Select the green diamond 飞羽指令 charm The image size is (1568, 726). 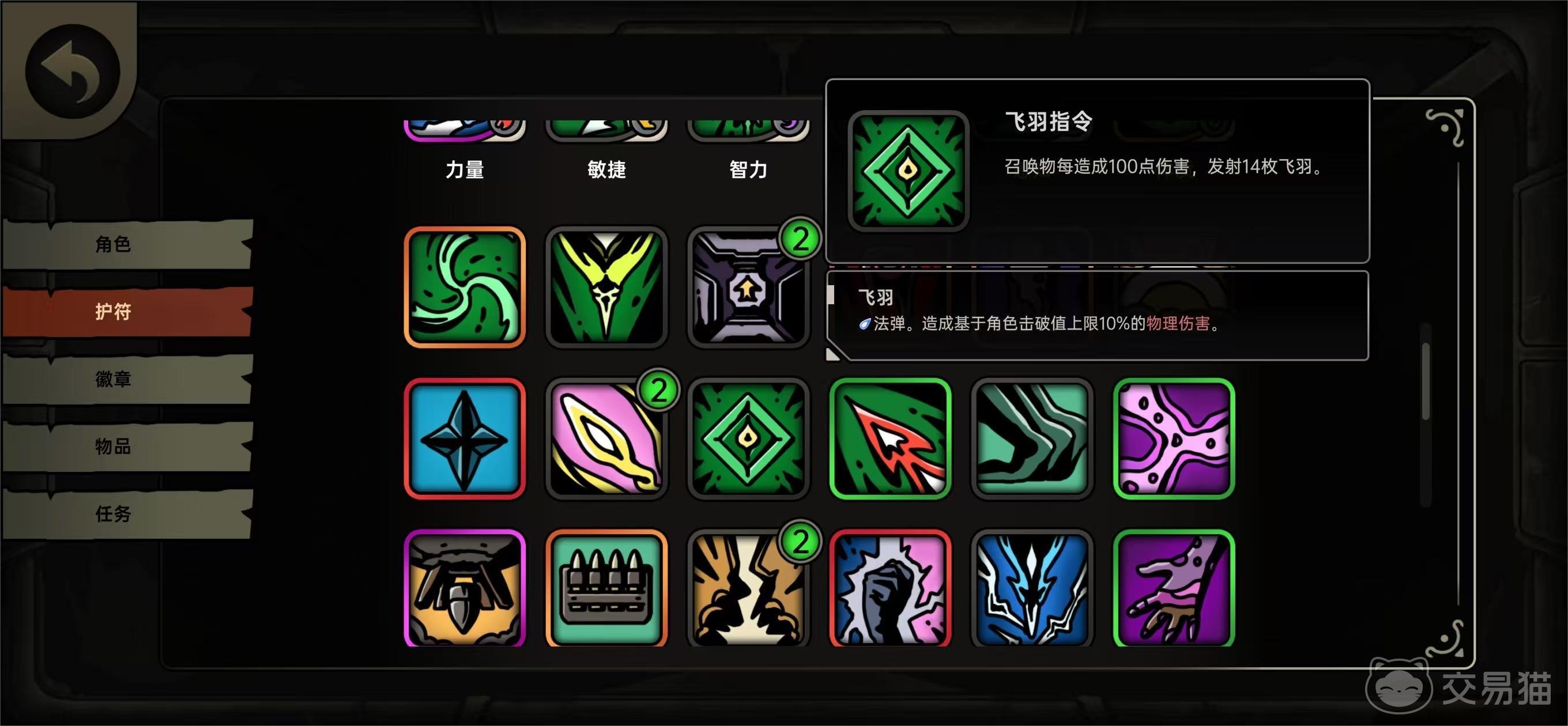[x=748, y=438]
